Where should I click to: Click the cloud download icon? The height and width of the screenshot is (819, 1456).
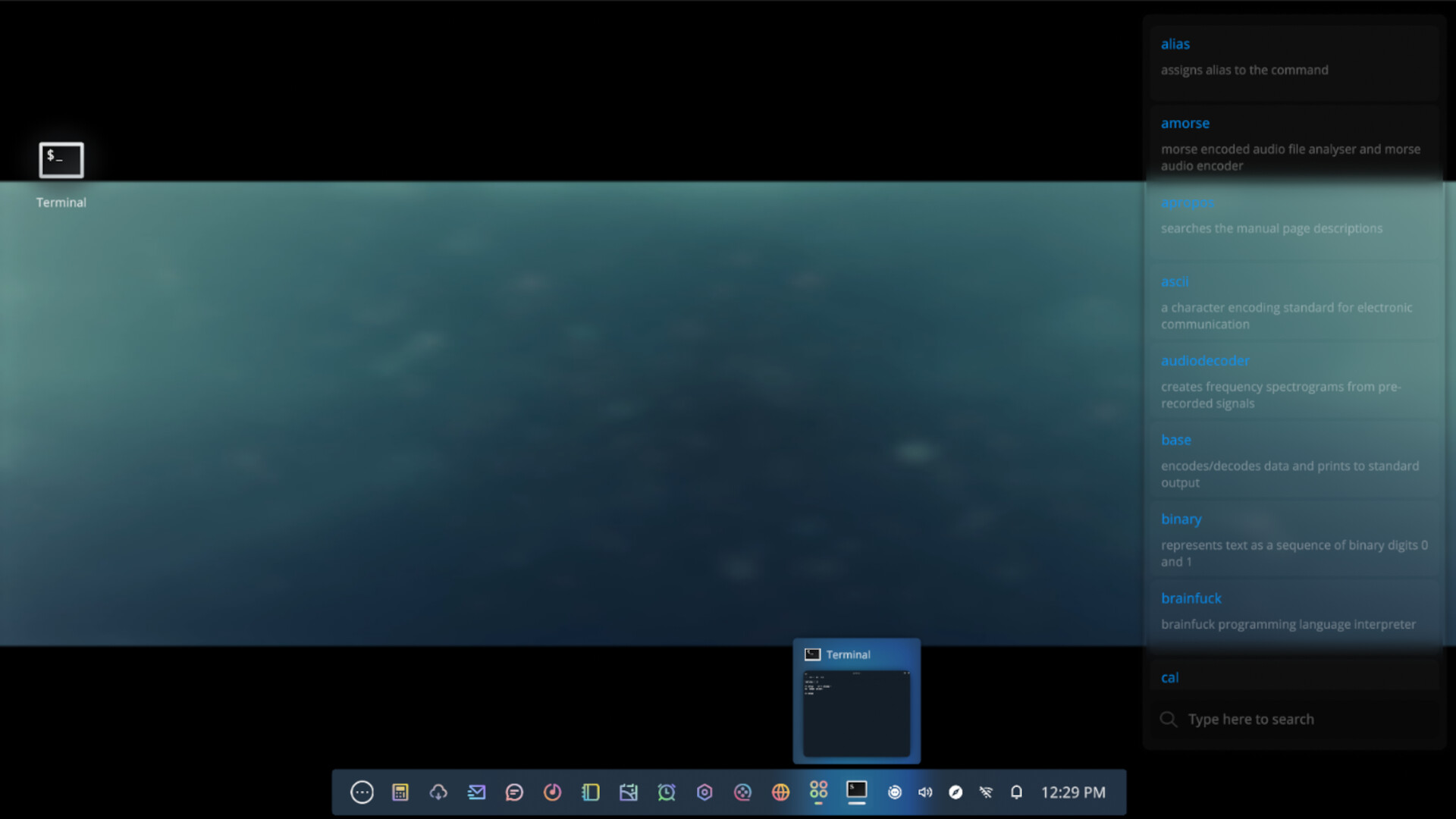[438, 792]
